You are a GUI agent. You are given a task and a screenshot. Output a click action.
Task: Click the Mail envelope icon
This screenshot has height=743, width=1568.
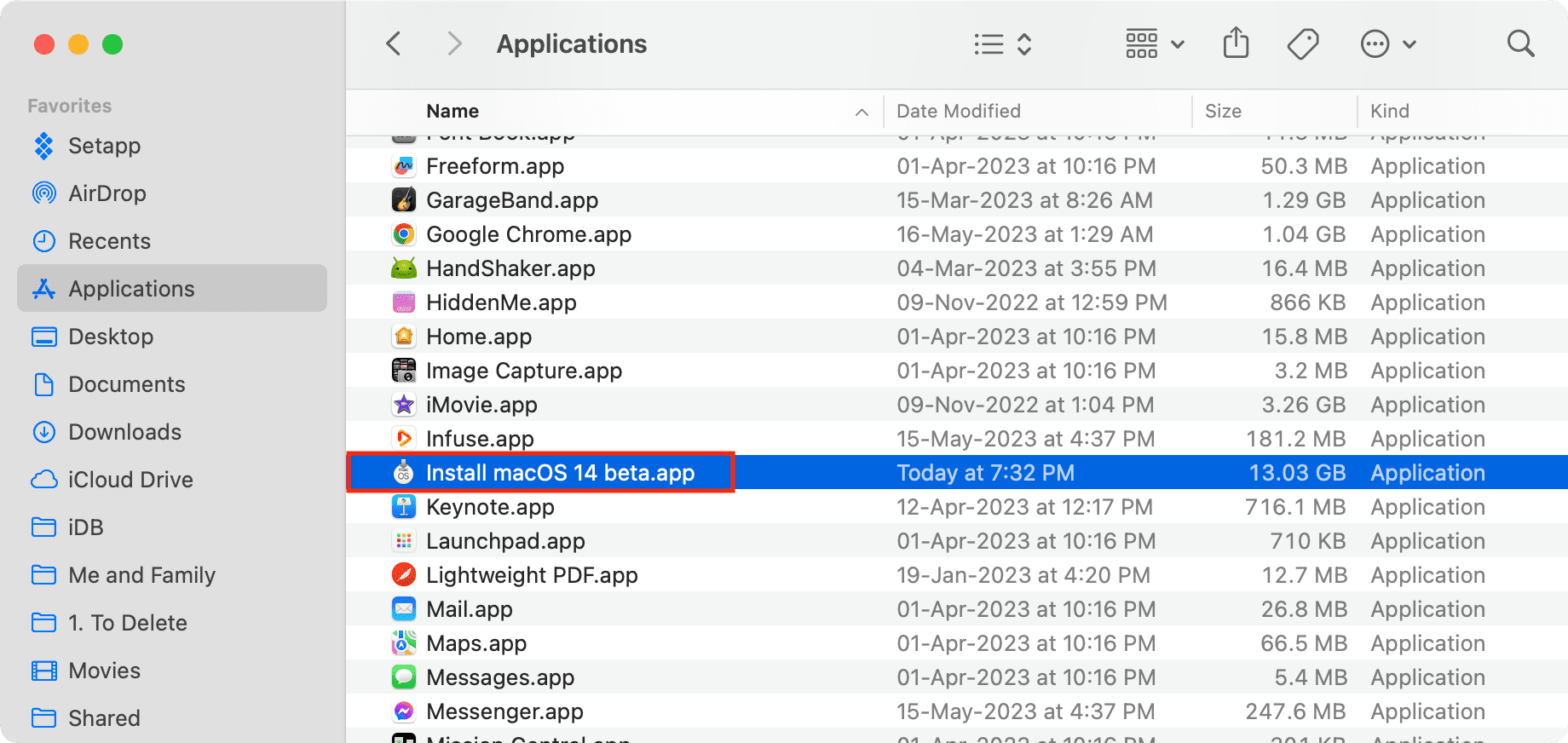404,609
